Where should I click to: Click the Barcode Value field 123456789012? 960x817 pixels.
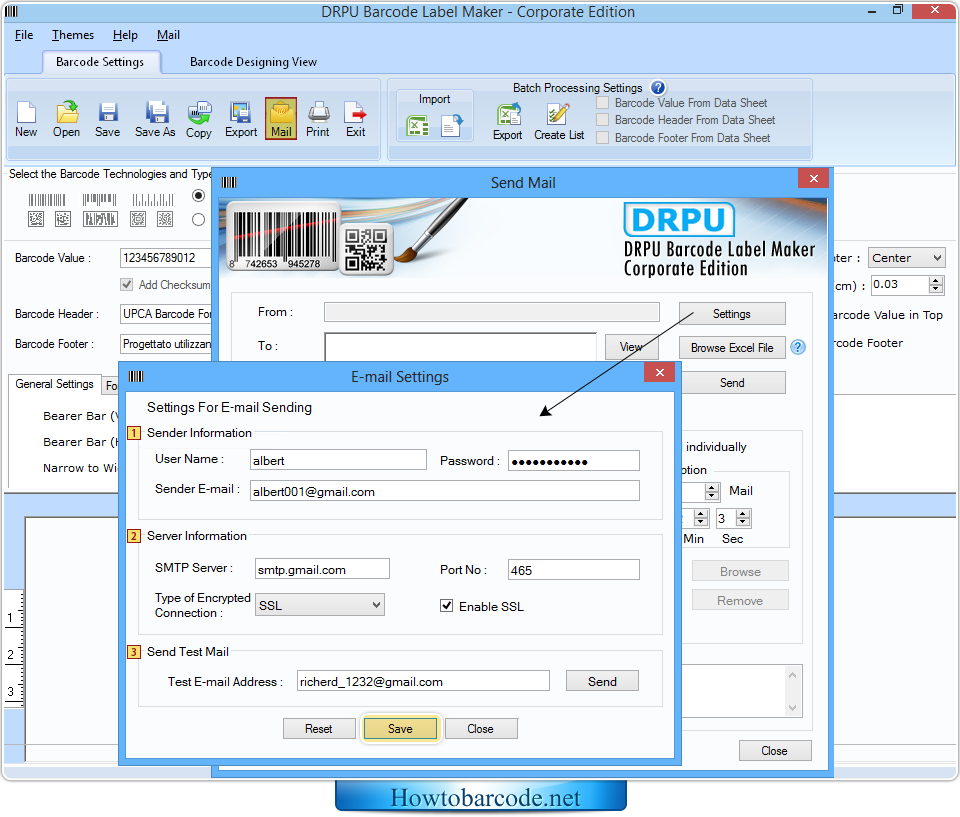pos(166,258)
